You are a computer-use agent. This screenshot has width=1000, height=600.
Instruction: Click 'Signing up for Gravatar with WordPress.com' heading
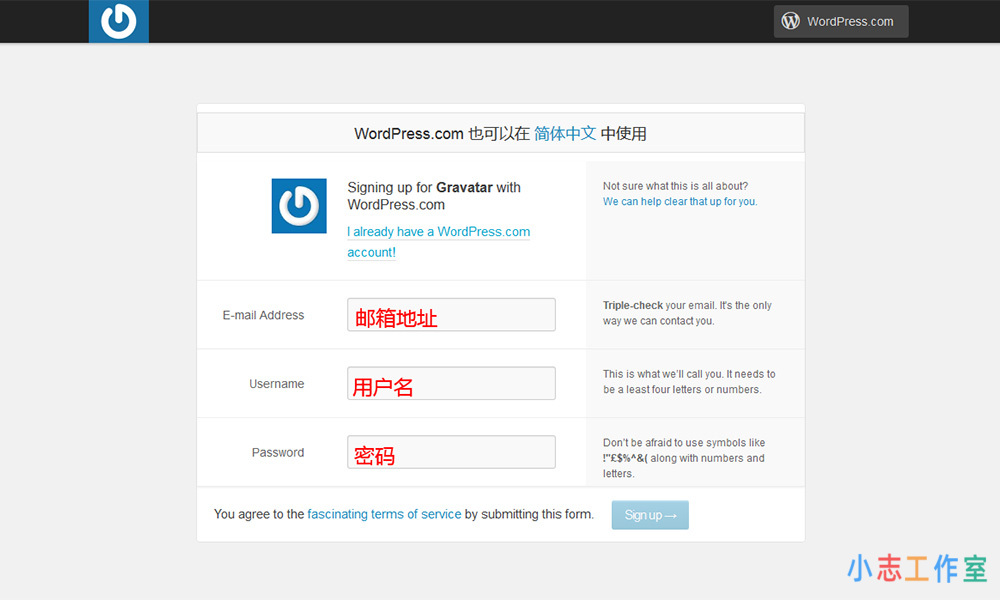tap(434, 196)
